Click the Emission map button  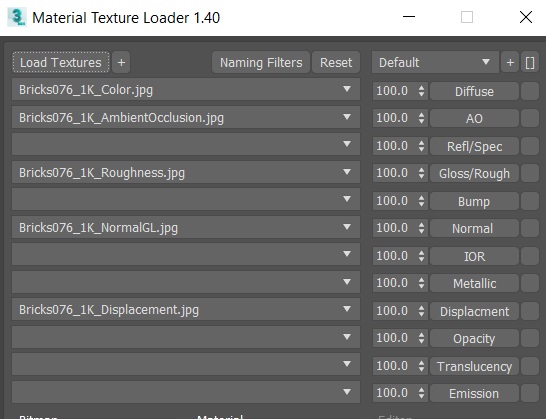pos(474,394)
